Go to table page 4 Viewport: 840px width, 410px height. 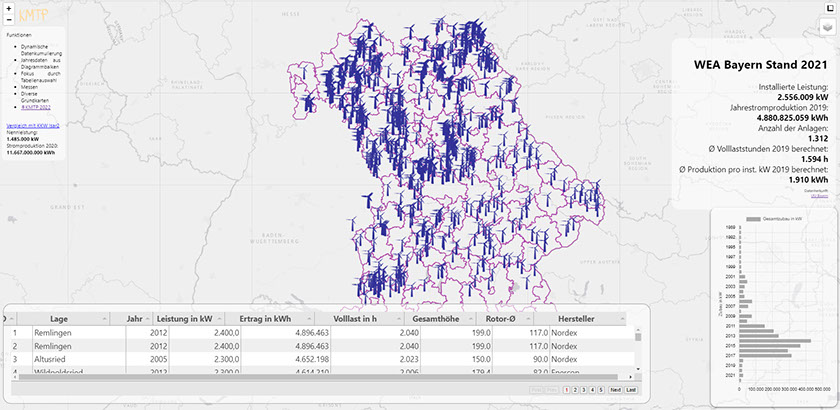click(x=592, y=390)
